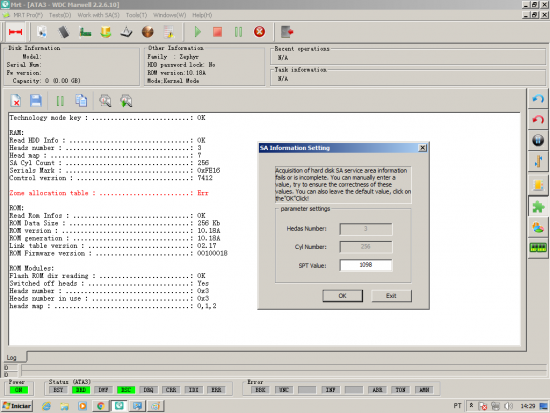Viewport: 550px width, 413px height.
Task: Click the green memory chip sidebar icon
Action: pyautogui.click(x=538, y=248)
